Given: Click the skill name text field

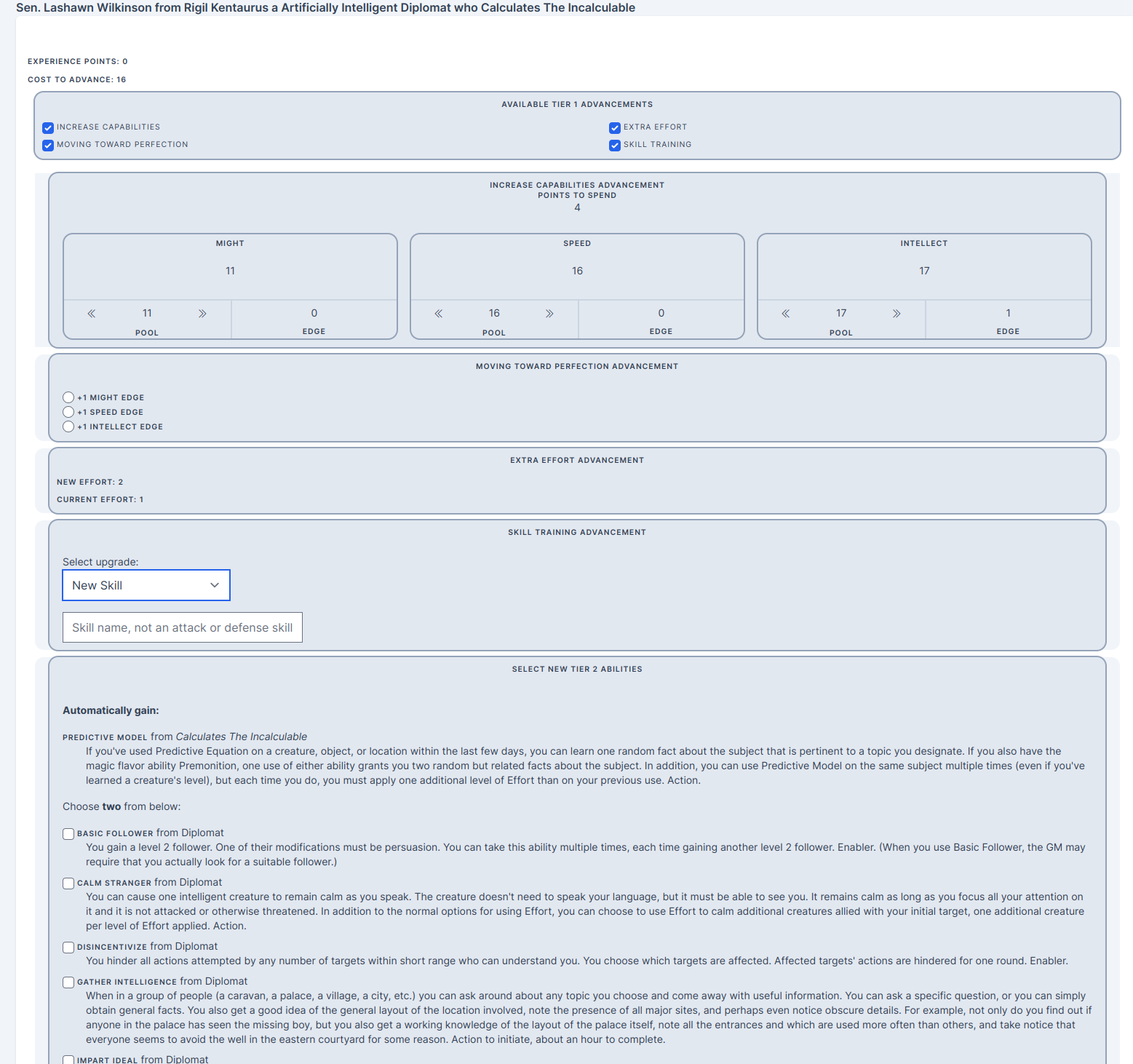Looking at the screenshot, I should (x=183, y=627).
